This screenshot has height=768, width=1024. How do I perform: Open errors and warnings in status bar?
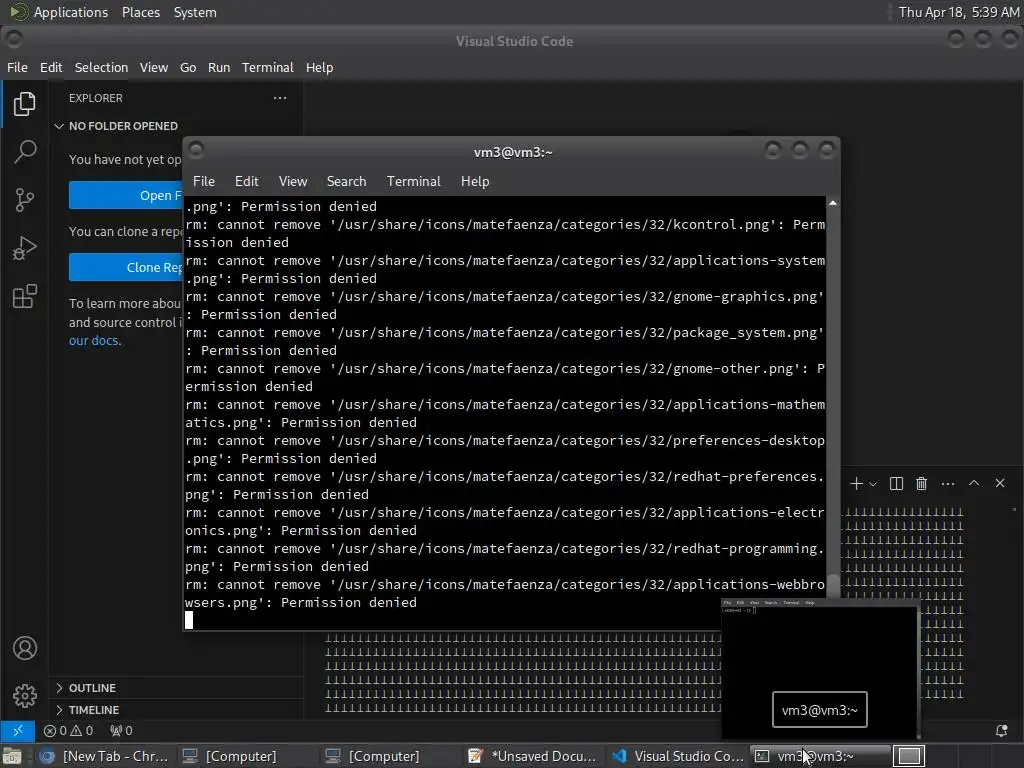coord(69,731)
